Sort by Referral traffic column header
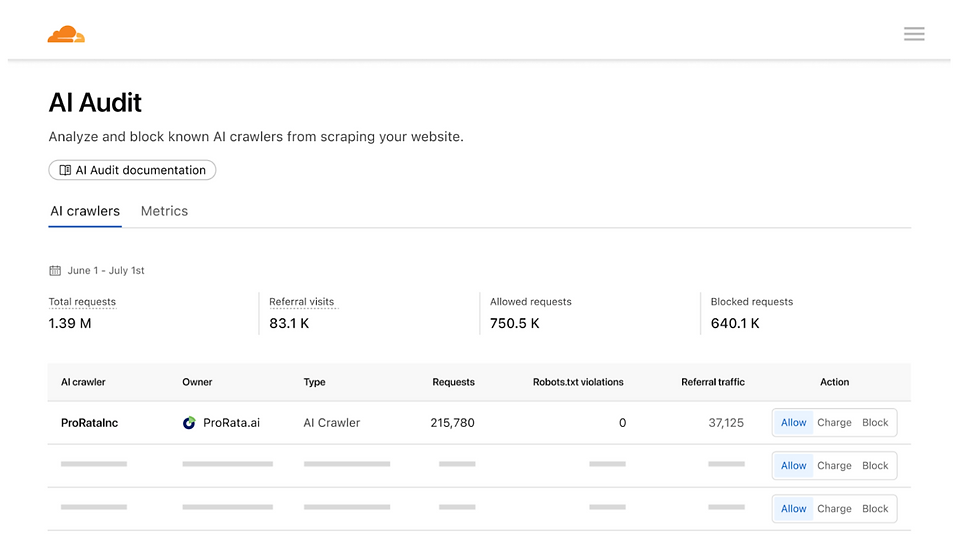 (x=713, y=382)
